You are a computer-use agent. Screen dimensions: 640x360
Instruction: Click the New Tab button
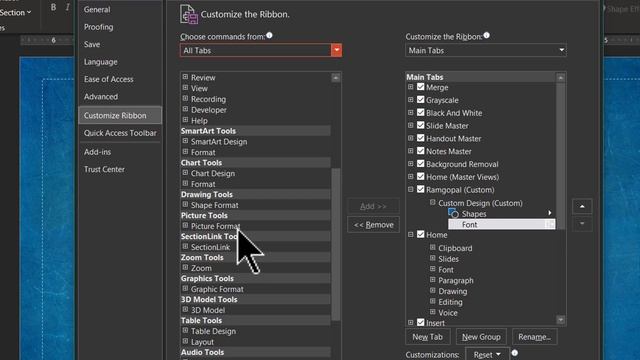pos(427,337)
